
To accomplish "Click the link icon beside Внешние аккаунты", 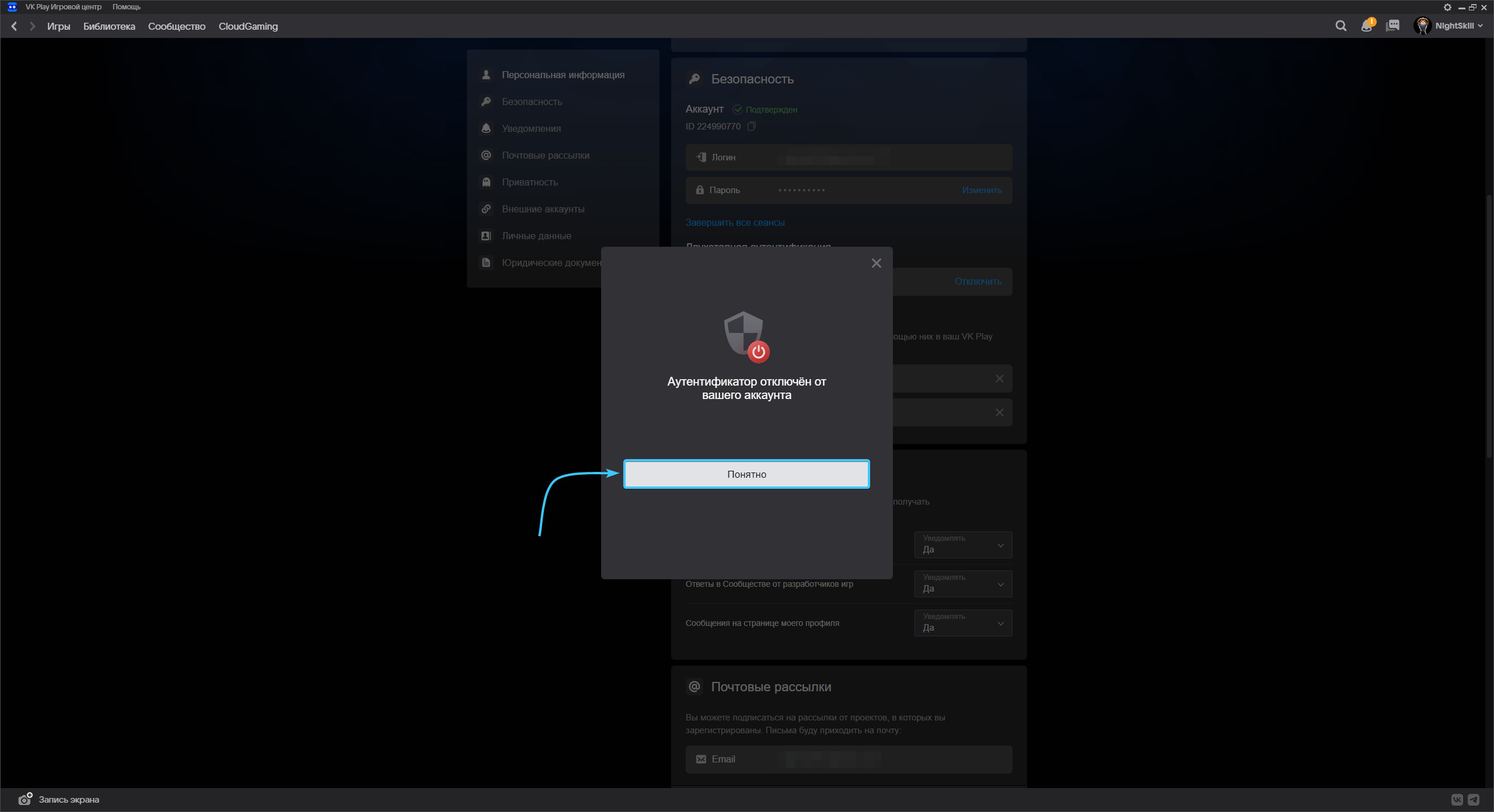I will pyautogui.click(x=486, y=209).
